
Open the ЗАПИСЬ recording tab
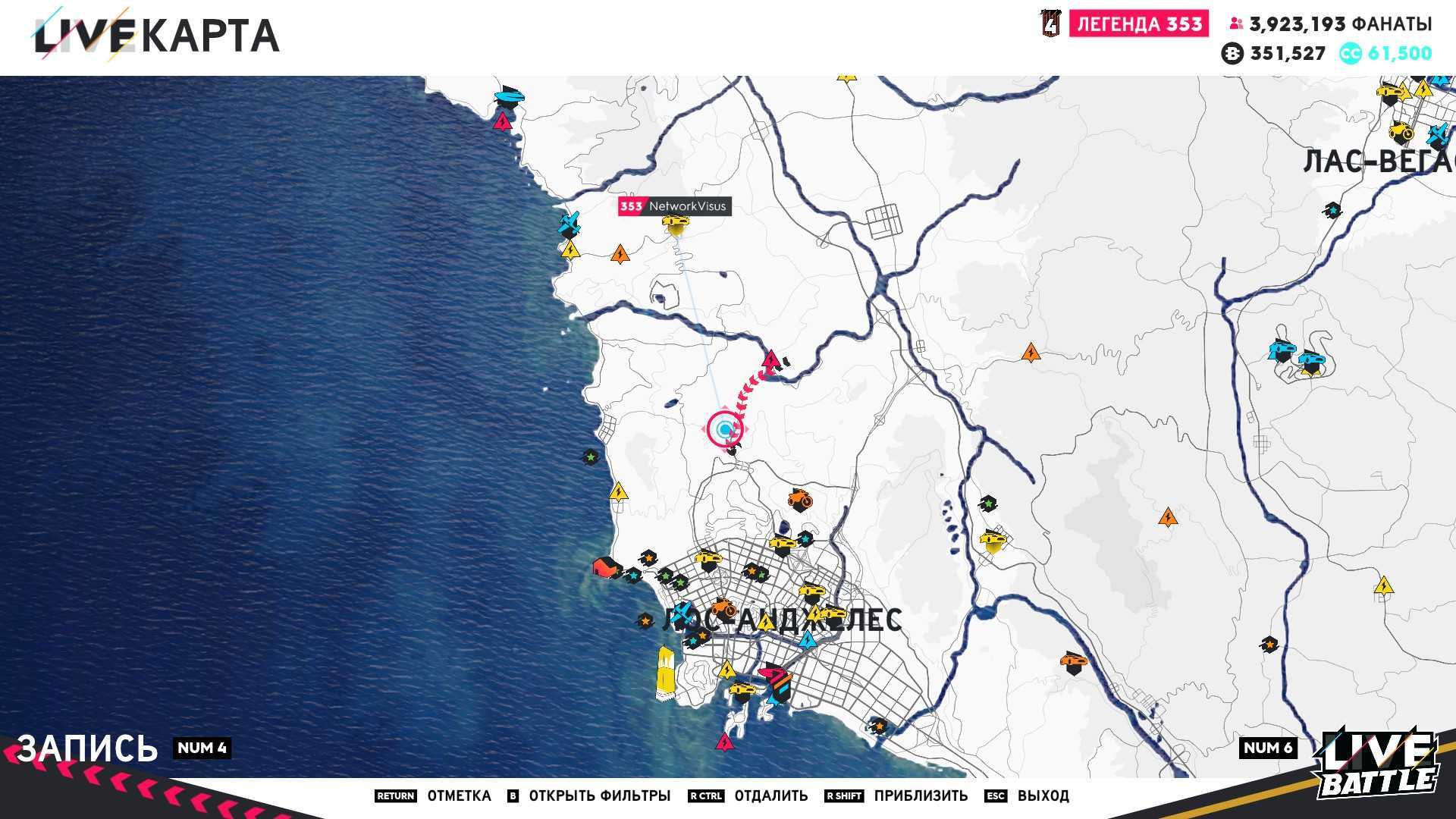(x=87, y=748)
